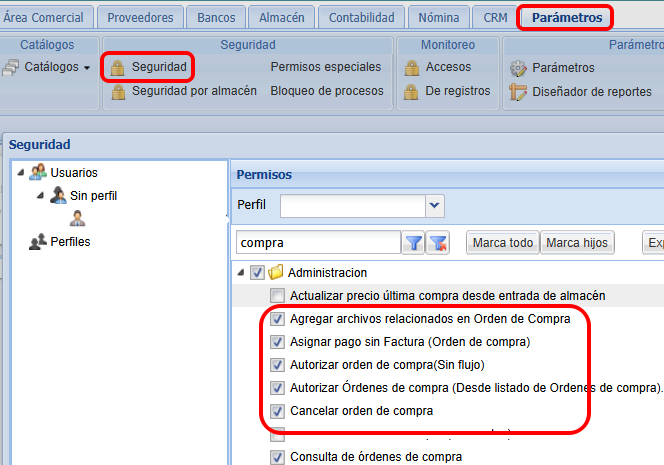Switch to the Bancos tab
Viewport: 664px width, 465px height.
click(x=216, y=18)
